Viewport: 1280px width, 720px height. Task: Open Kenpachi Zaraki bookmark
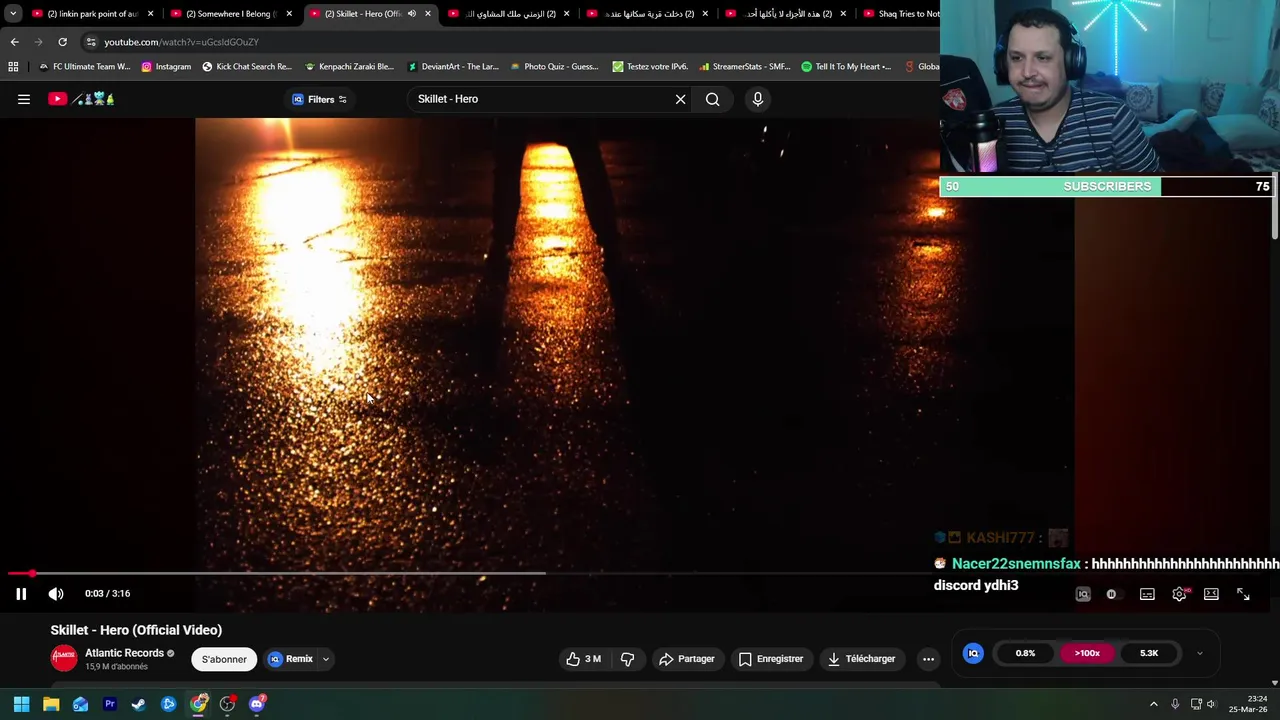point(349,67)
